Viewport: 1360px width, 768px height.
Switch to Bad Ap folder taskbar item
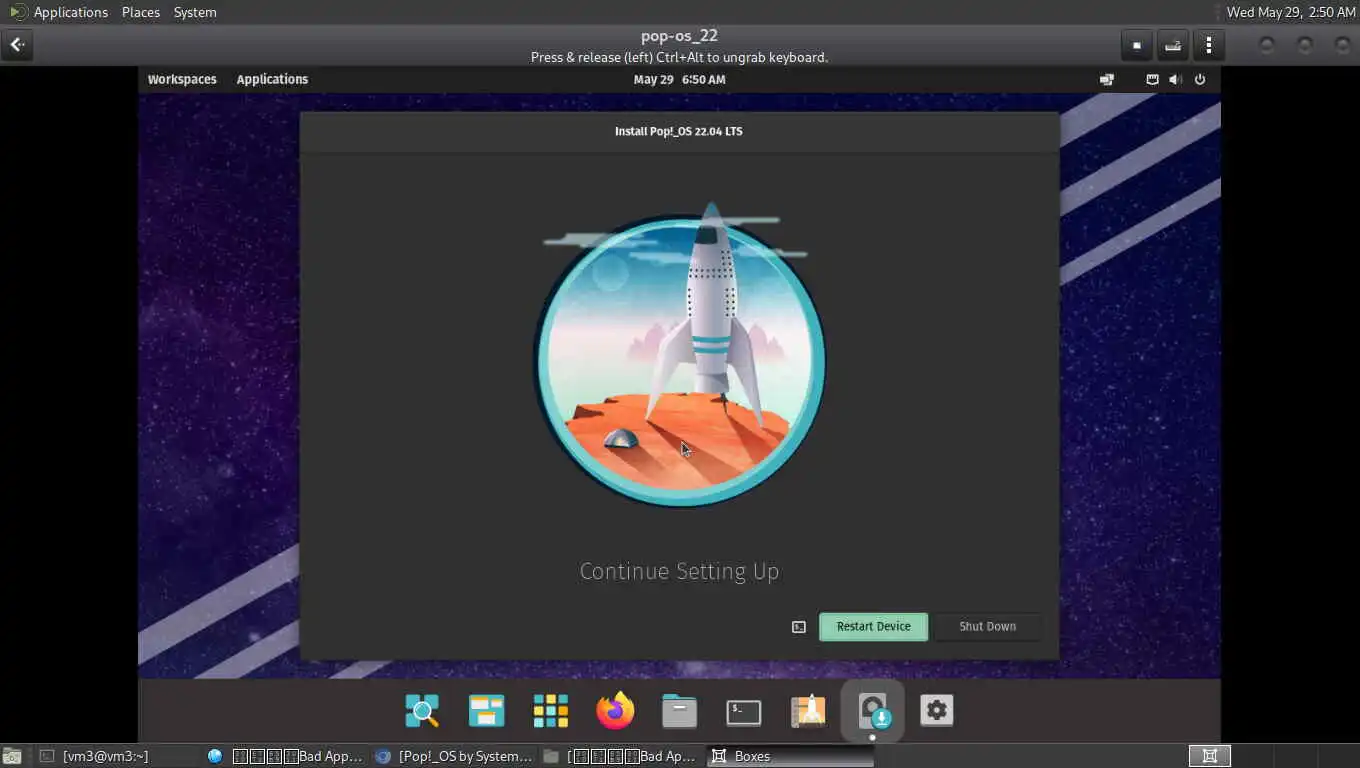click(621, 756)
